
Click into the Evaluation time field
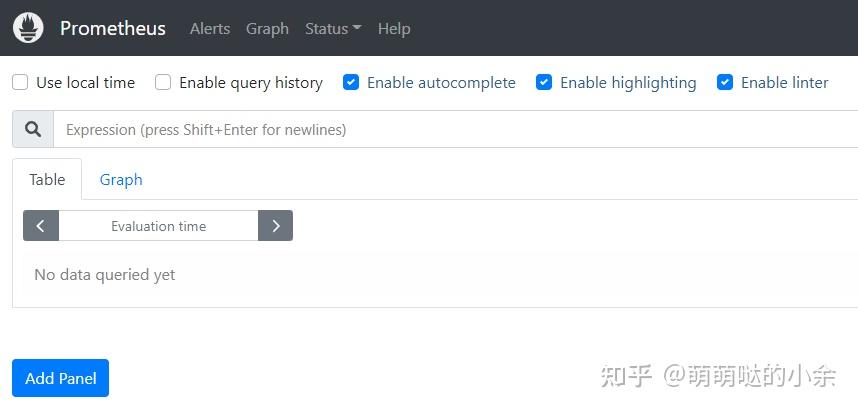tap(158, 226)
